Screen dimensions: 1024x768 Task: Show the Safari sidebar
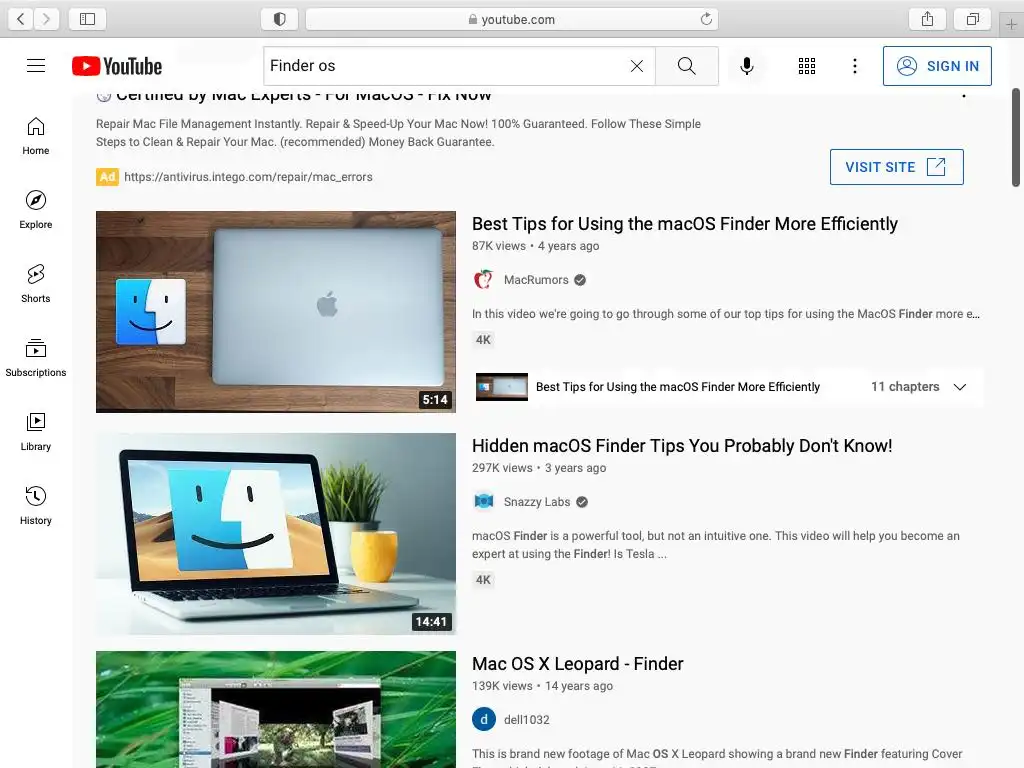click(88, 19)
